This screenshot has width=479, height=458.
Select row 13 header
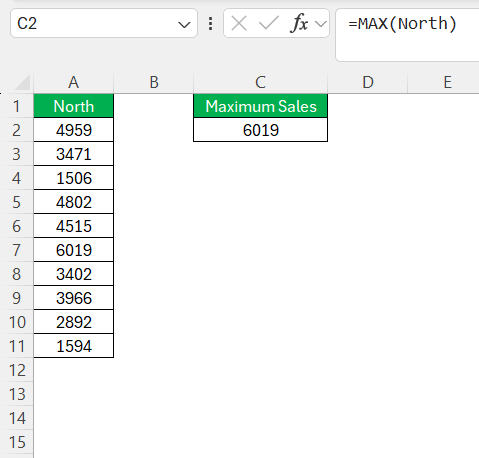pos(17,394)
